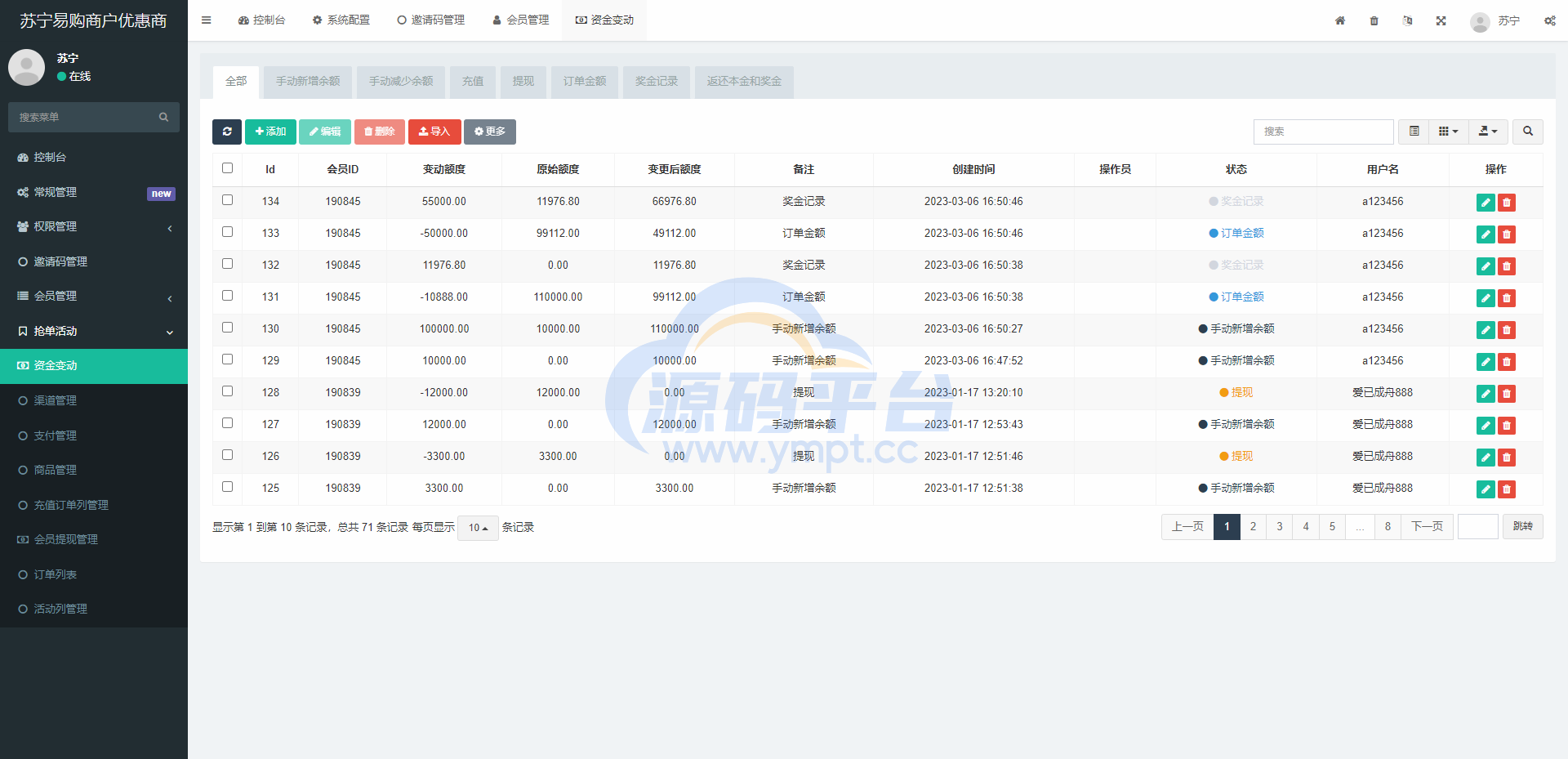Delete record 130 with red trash icon
Viewport: 1568px width, 759px height.
pos(1507,330)
